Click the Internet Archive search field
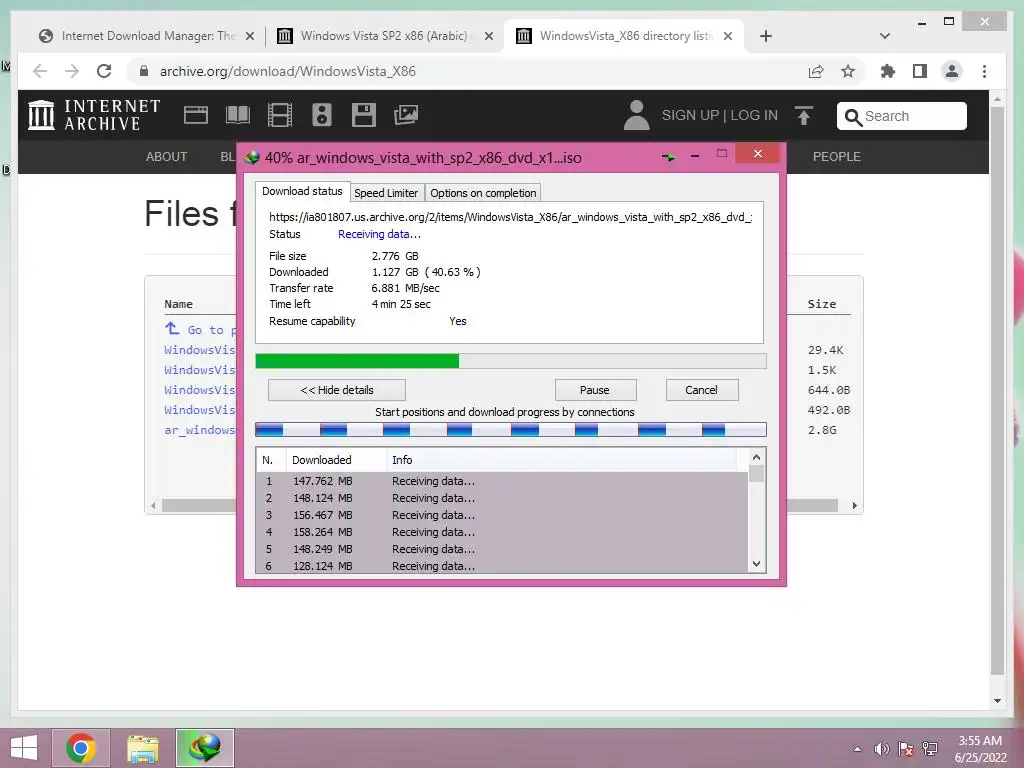Viewport: 1024px width, 768px height. click(902, 116)
